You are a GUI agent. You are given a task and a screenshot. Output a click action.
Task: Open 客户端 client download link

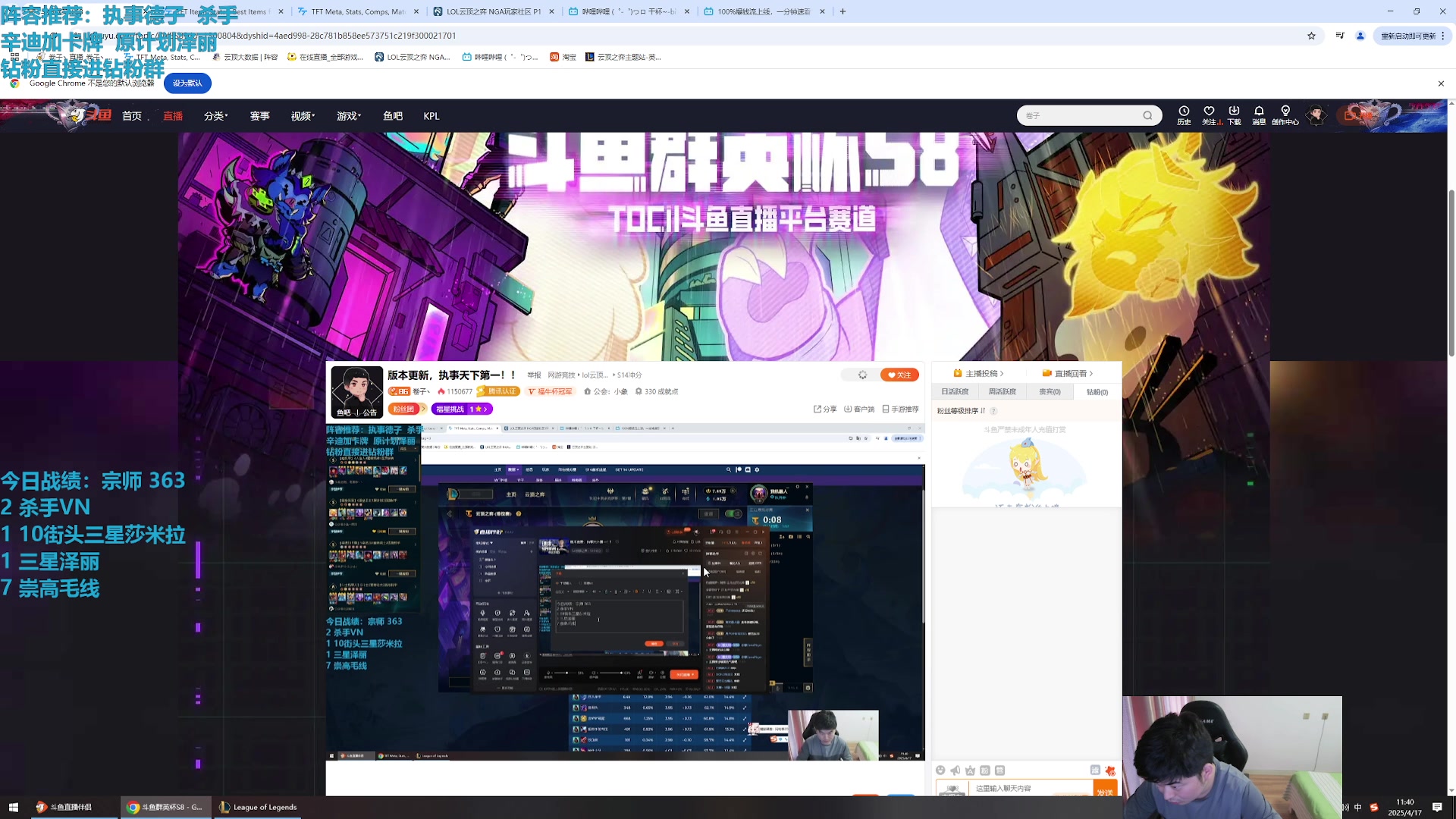pyautogui.click(x=859, y=409)
